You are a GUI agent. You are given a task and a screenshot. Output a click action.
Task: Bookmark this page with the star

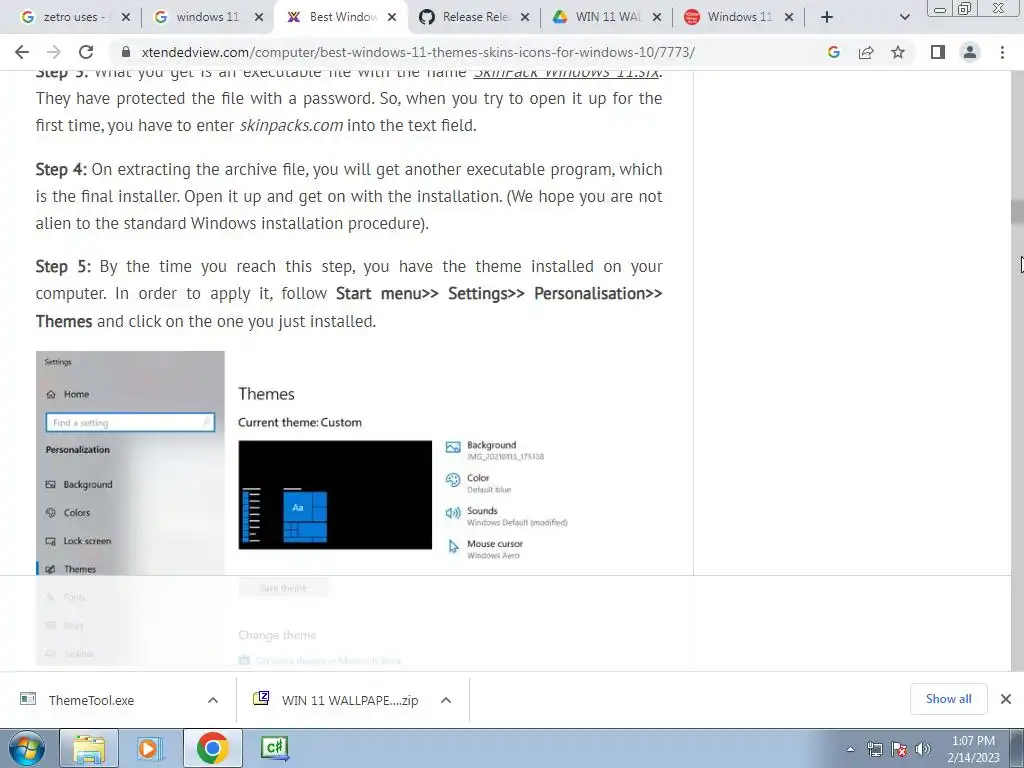(x=898, y=52)
